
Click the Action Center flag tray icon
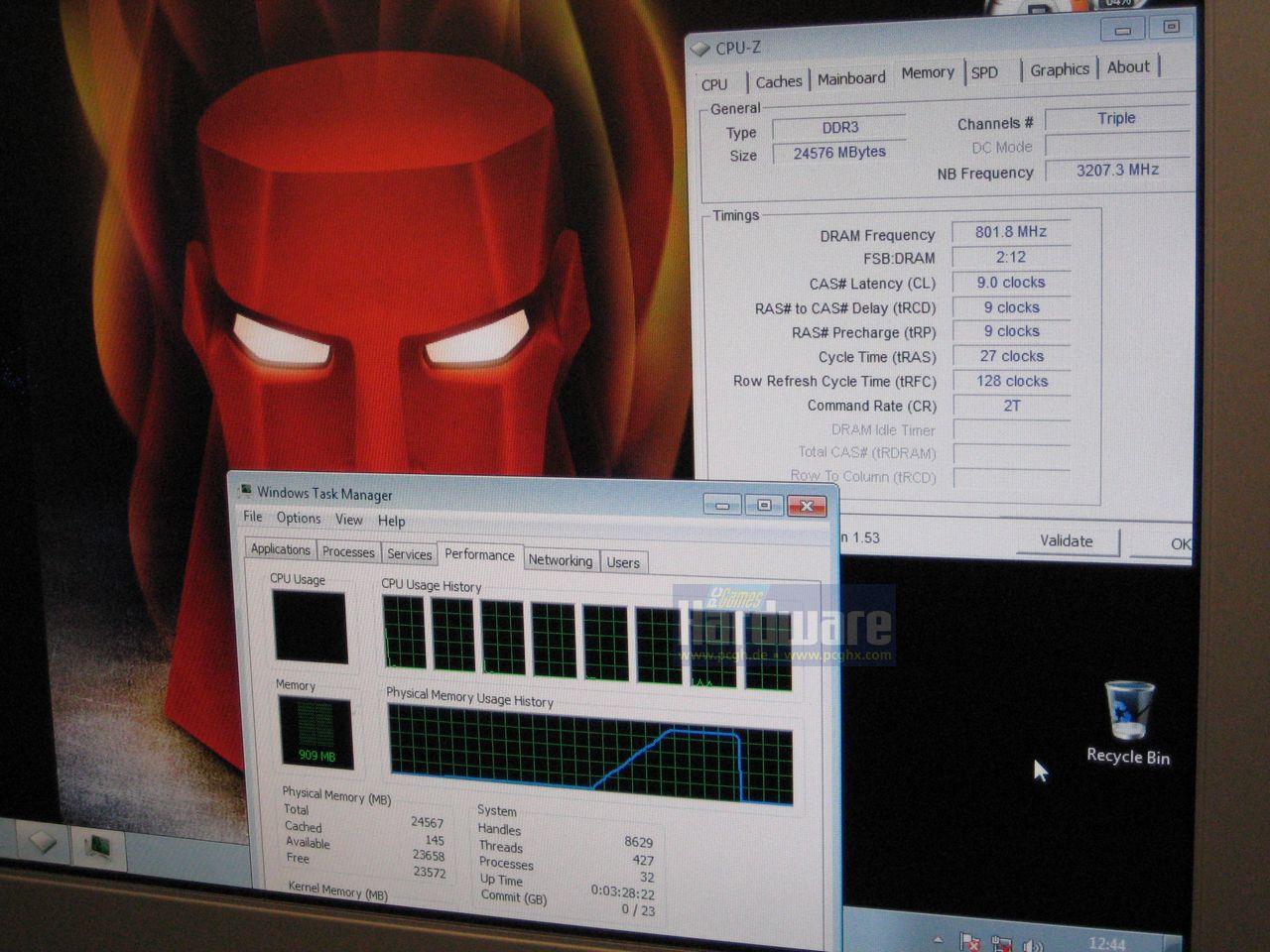(x=970, y=942)
